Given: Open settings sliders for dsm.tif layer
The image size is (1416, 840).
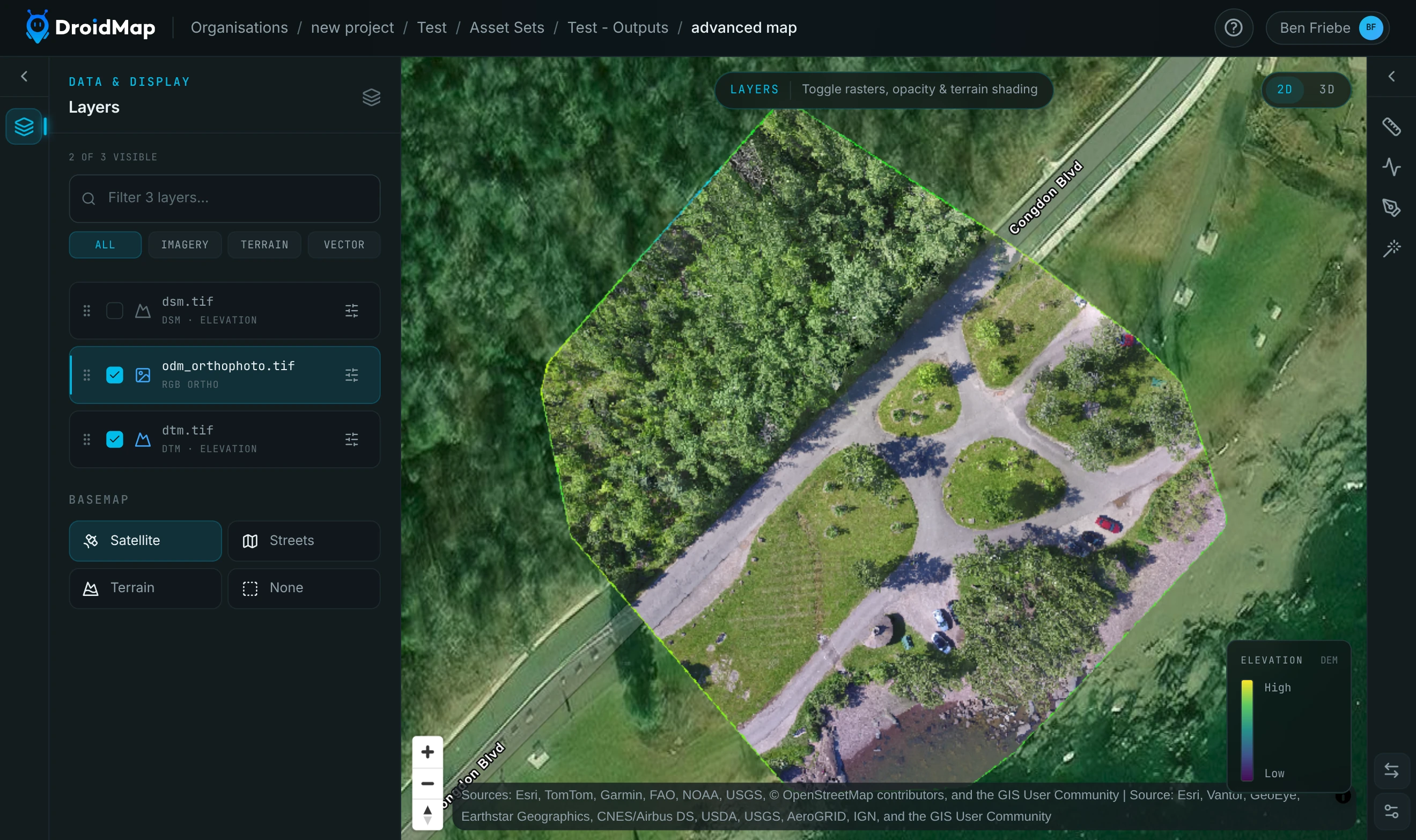Looking at the screenshot, I should coord(351,311).
